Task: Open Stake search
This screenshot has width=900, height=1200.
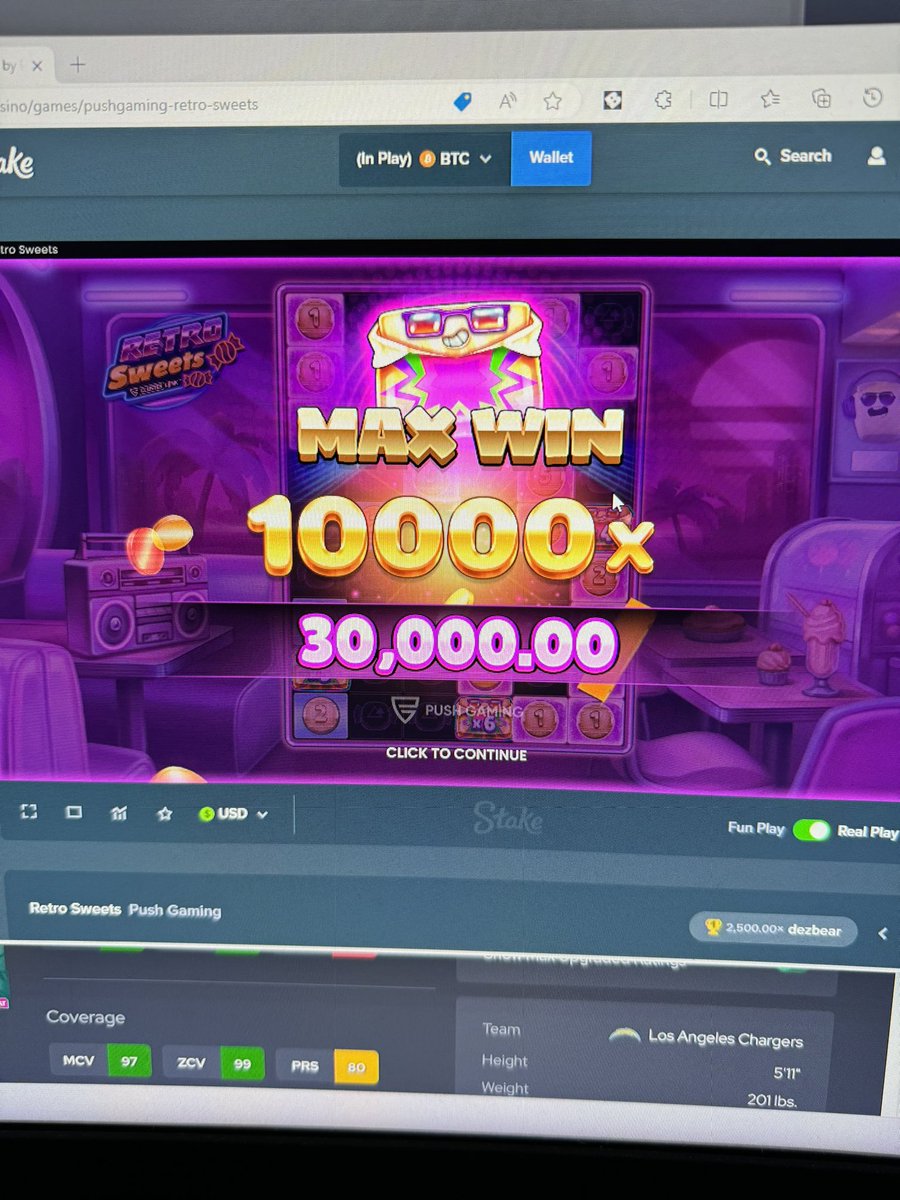Action: (793, 156)
